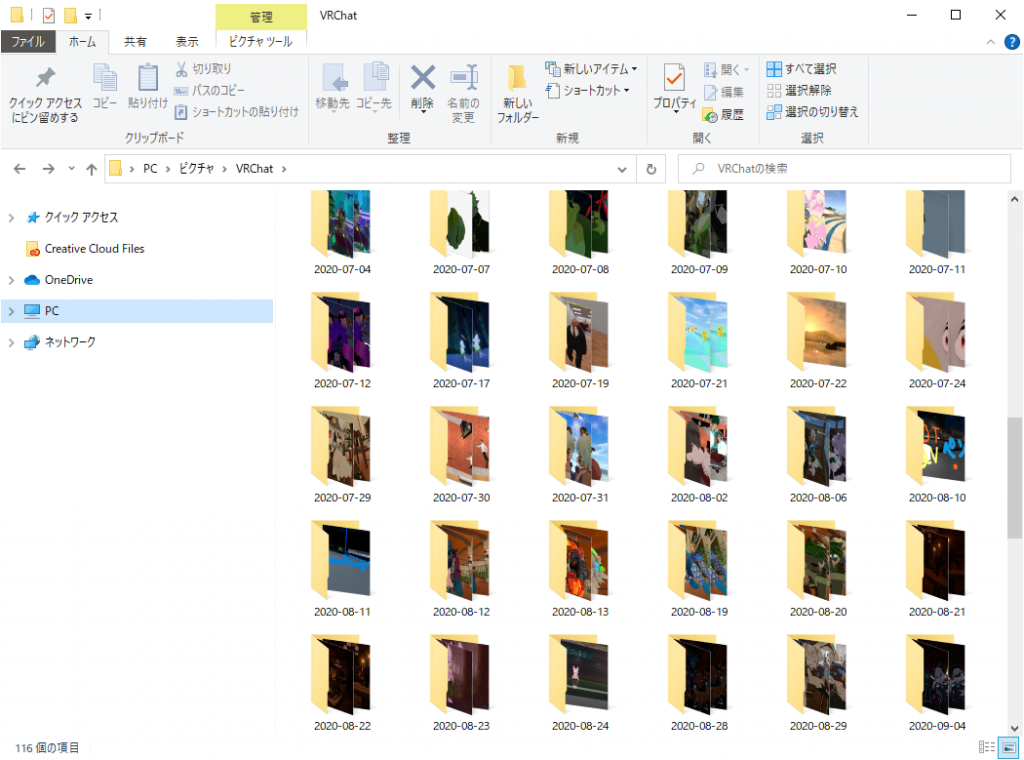
Task: Click the forward navigation arrow
Action: 48,169
